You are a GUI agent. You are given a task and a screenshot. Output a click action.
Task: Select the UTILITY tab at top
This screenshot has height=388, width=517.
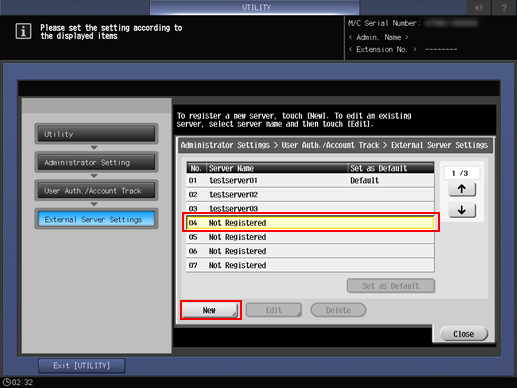coord(255,7)
